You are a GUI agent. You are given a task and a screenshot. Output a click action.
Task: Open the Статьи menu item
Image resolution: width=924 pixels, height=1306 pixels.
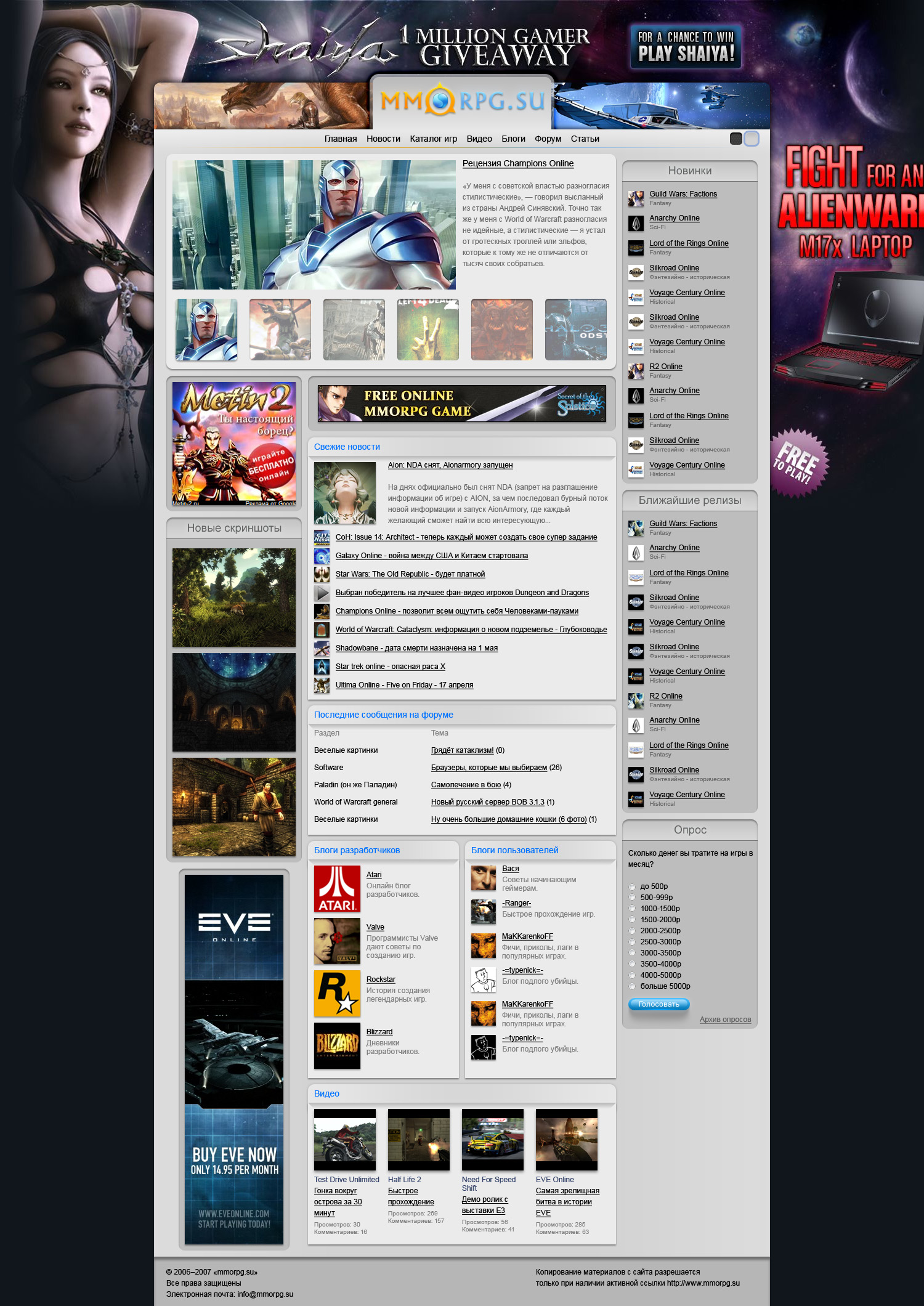pos(585,139)
